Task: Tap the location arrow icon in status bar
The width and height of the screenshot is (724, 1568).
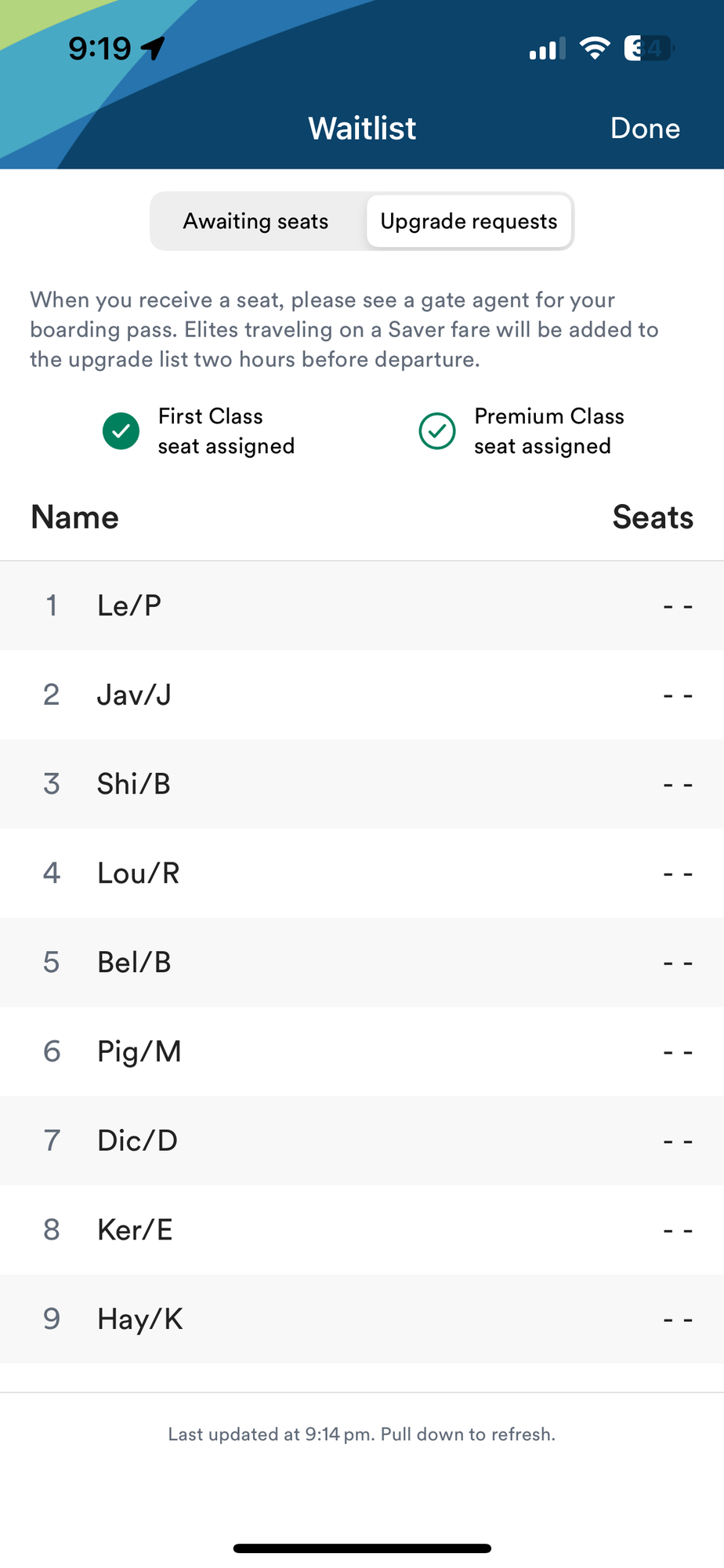Action: [153, 49]
